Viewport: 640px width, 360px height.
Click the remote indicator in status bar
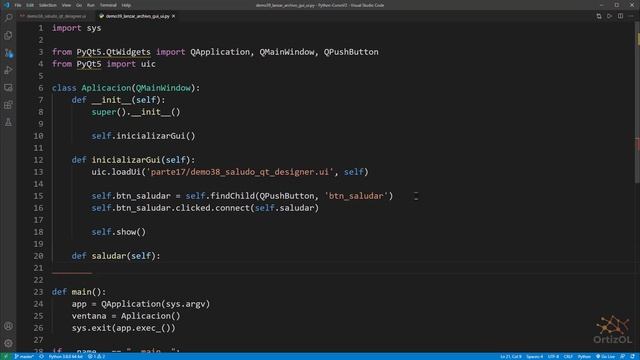6,356
